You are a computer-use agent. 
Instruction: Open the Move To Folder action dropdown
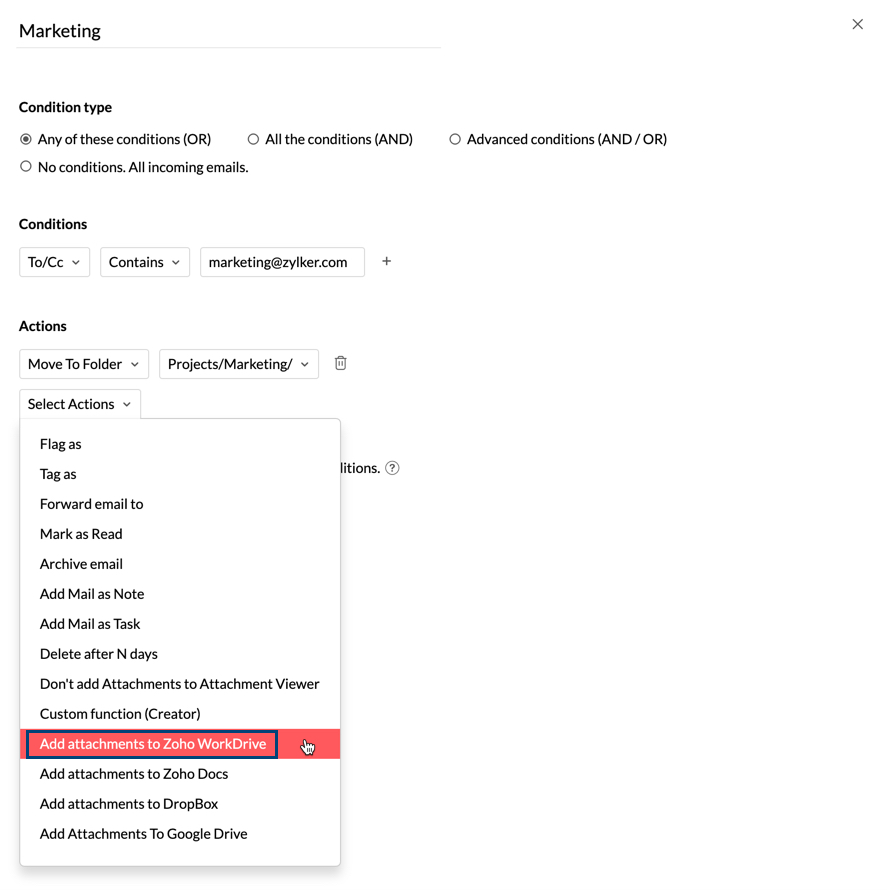(84, 364)
